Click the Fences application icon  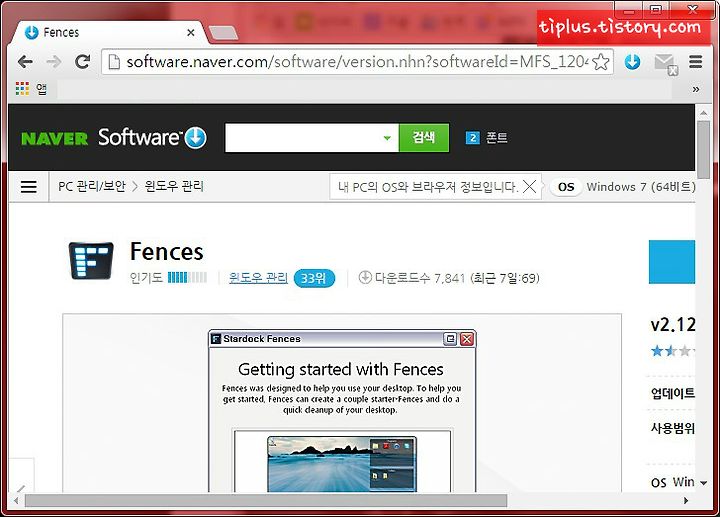[91, 260]
